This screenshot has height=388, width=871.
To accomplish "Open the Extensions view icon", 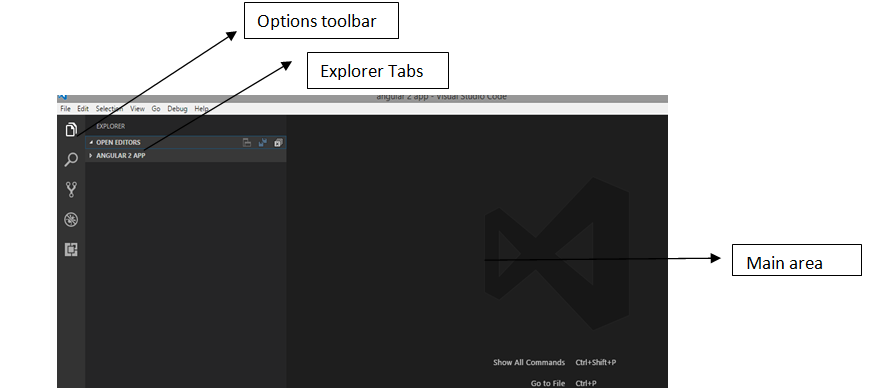I will (x=71, y=250).
